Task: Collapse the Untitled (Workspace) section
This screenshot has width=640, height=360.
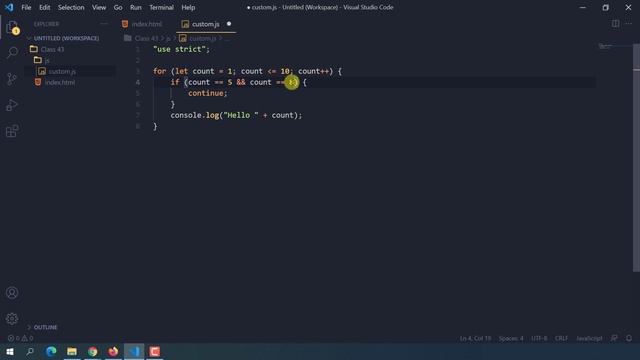Action: click(x=66, y=38)
